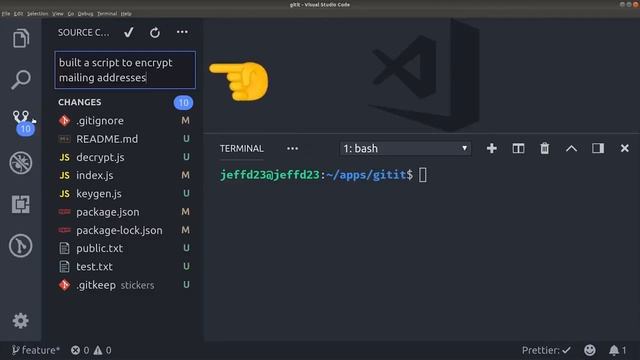Open Source Control more actions ellipsis

(x=182, y=32)
